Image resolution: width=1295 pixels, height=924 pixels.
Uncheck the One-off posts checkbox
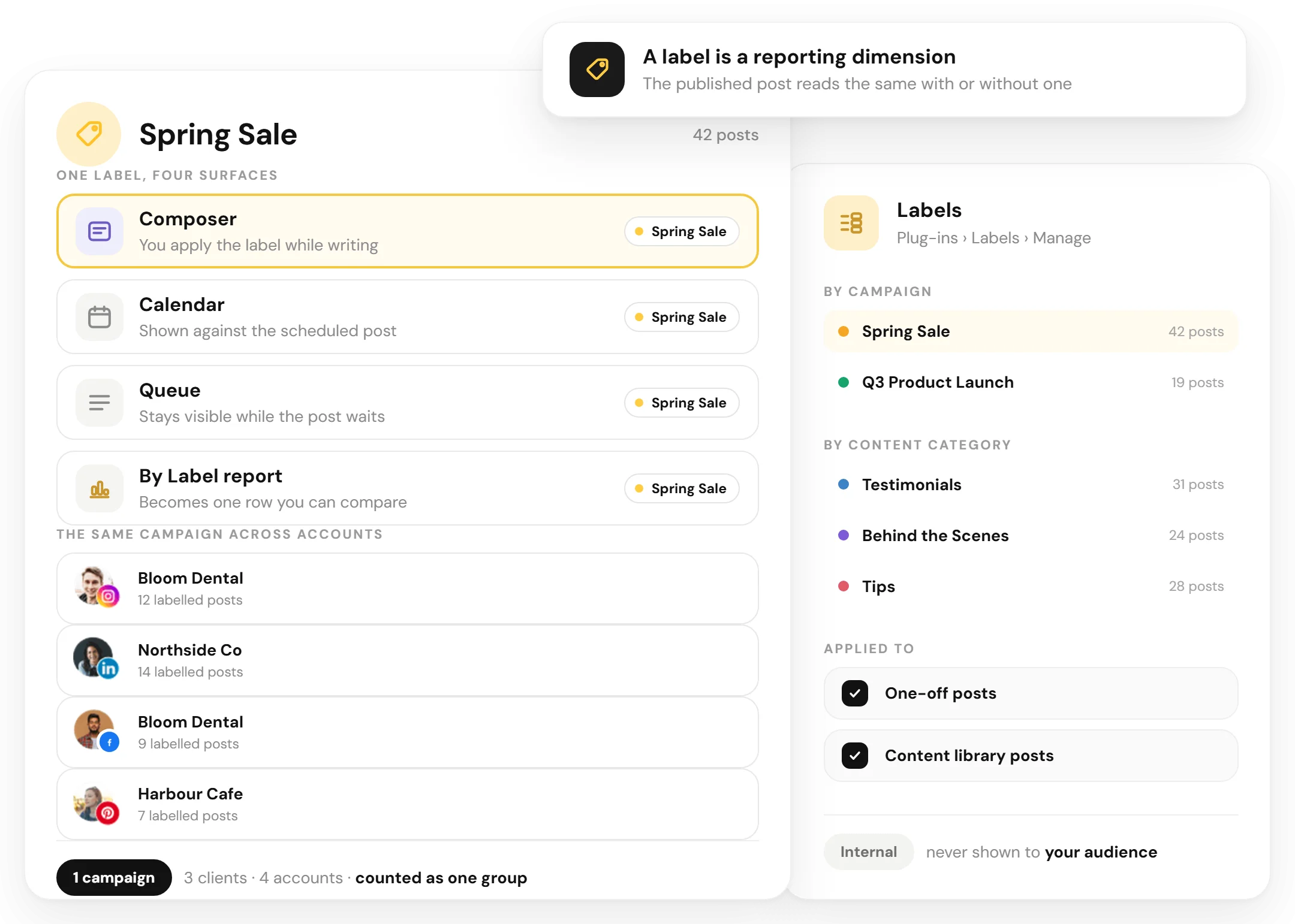(x=855, y=693)
